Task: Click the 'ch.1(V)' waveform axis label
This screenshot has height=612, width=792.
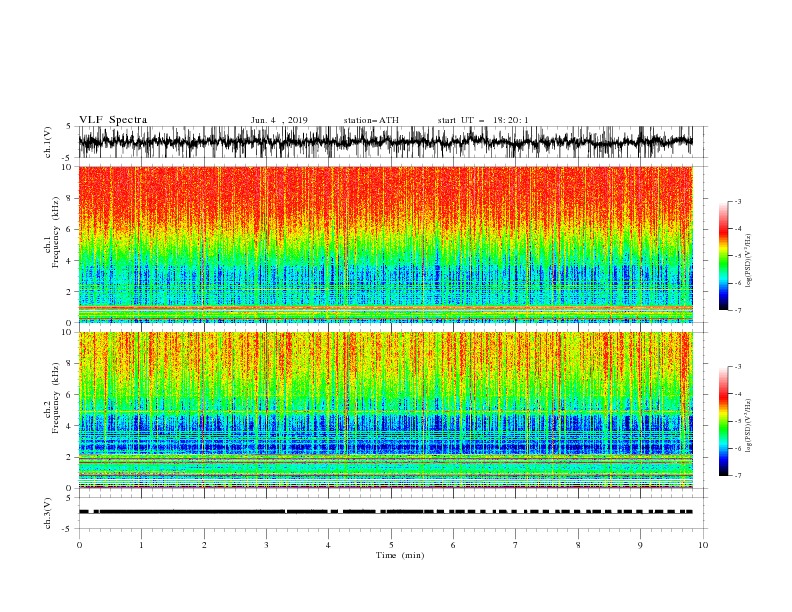Action: [x=48, y=142]
